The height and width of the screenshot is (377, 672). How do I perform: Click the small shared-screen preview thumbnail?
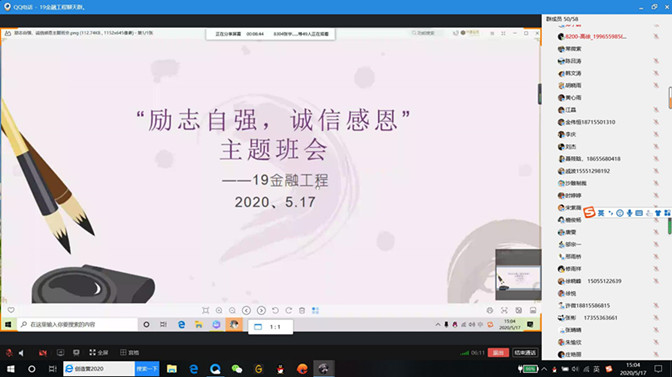pos(518,275)
